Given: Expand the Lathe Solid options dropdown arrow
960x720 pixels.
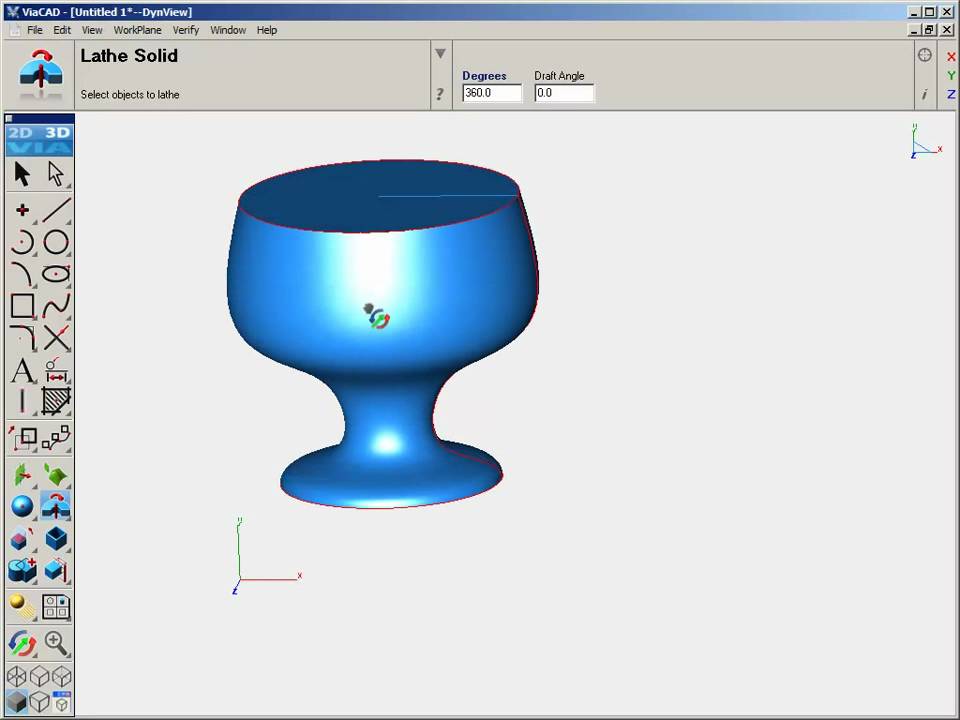Looking at the screenshot, I should click(x=440, y=54).
